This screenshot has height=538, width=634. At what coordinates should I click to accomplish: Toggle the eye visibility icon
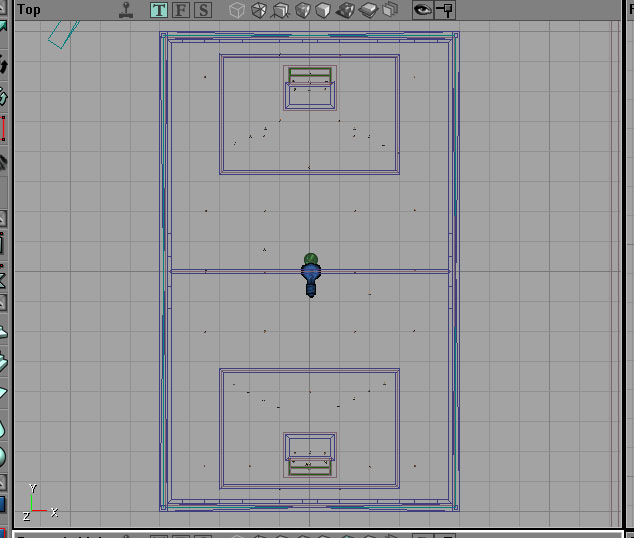423,11
